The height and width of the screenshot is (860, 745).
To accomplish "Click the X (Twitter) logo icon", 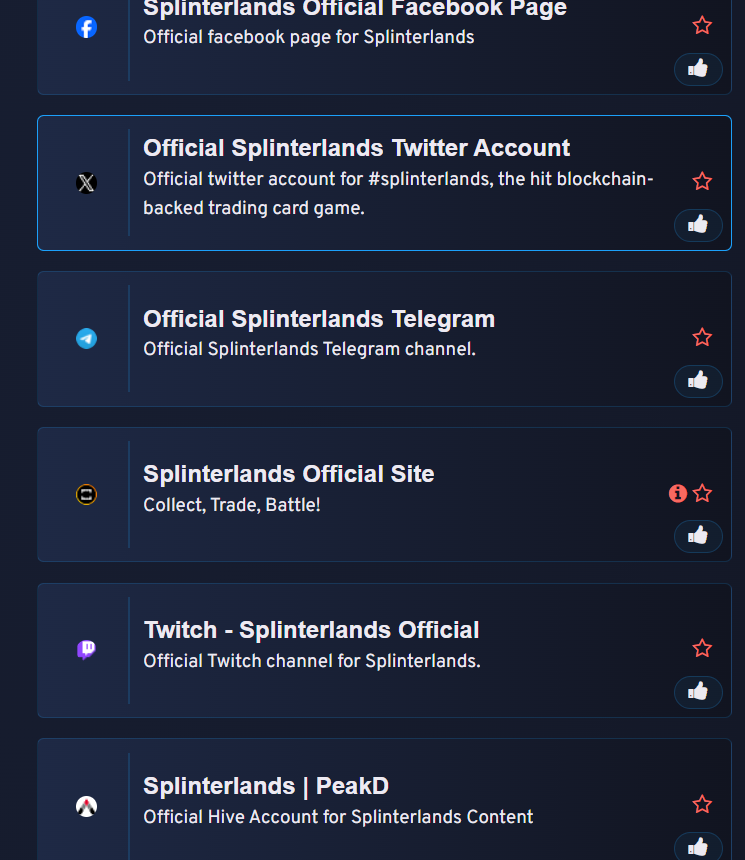I will (x=86, y=183).
